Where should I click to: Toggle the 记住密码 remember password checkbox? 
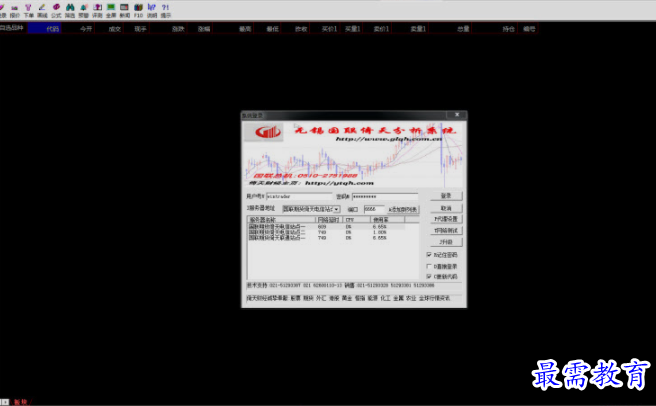click(x=429, y=254)
